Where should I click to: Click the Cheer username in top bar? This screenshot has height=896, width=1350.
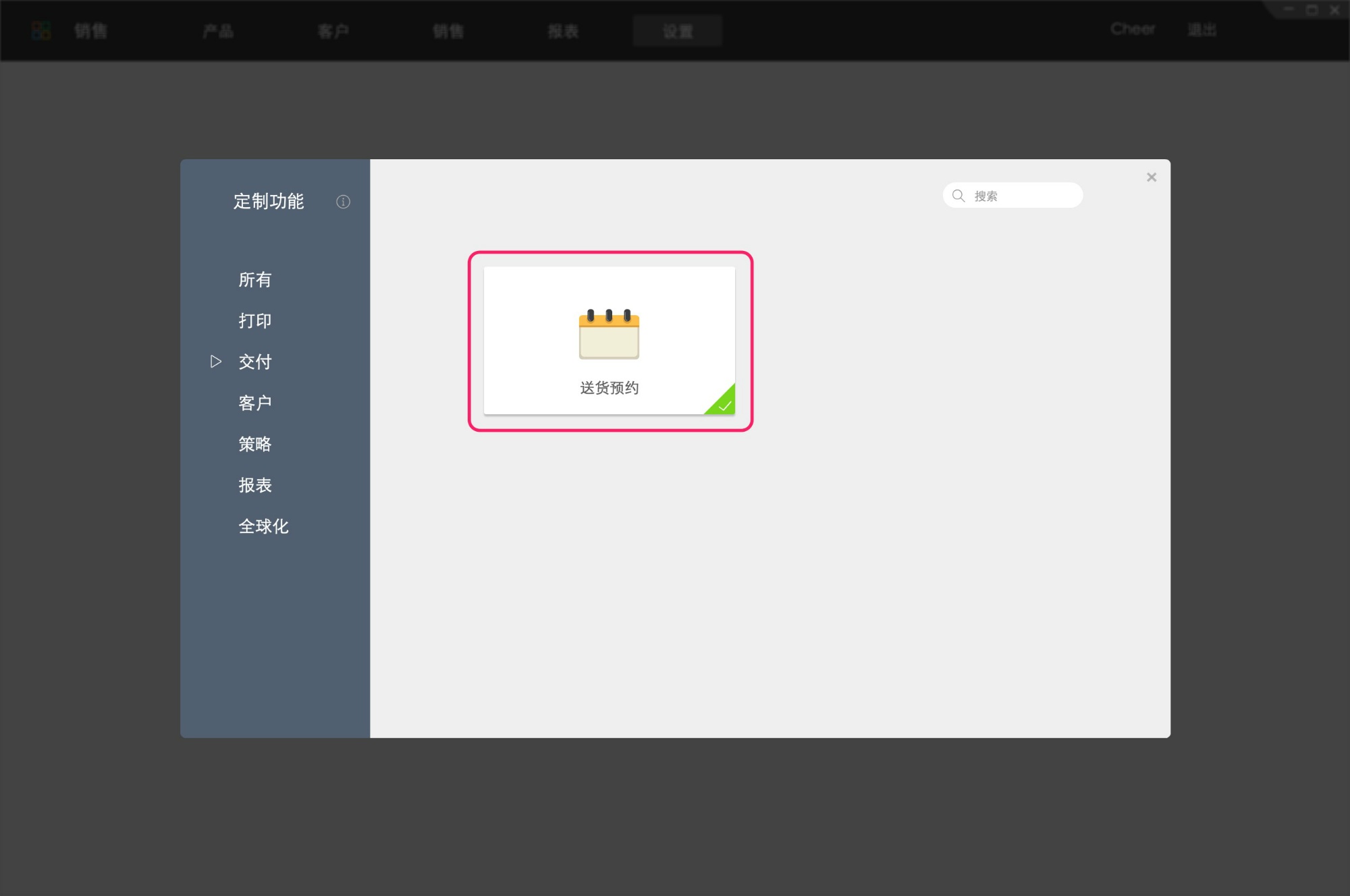[x=1133, y=30]
